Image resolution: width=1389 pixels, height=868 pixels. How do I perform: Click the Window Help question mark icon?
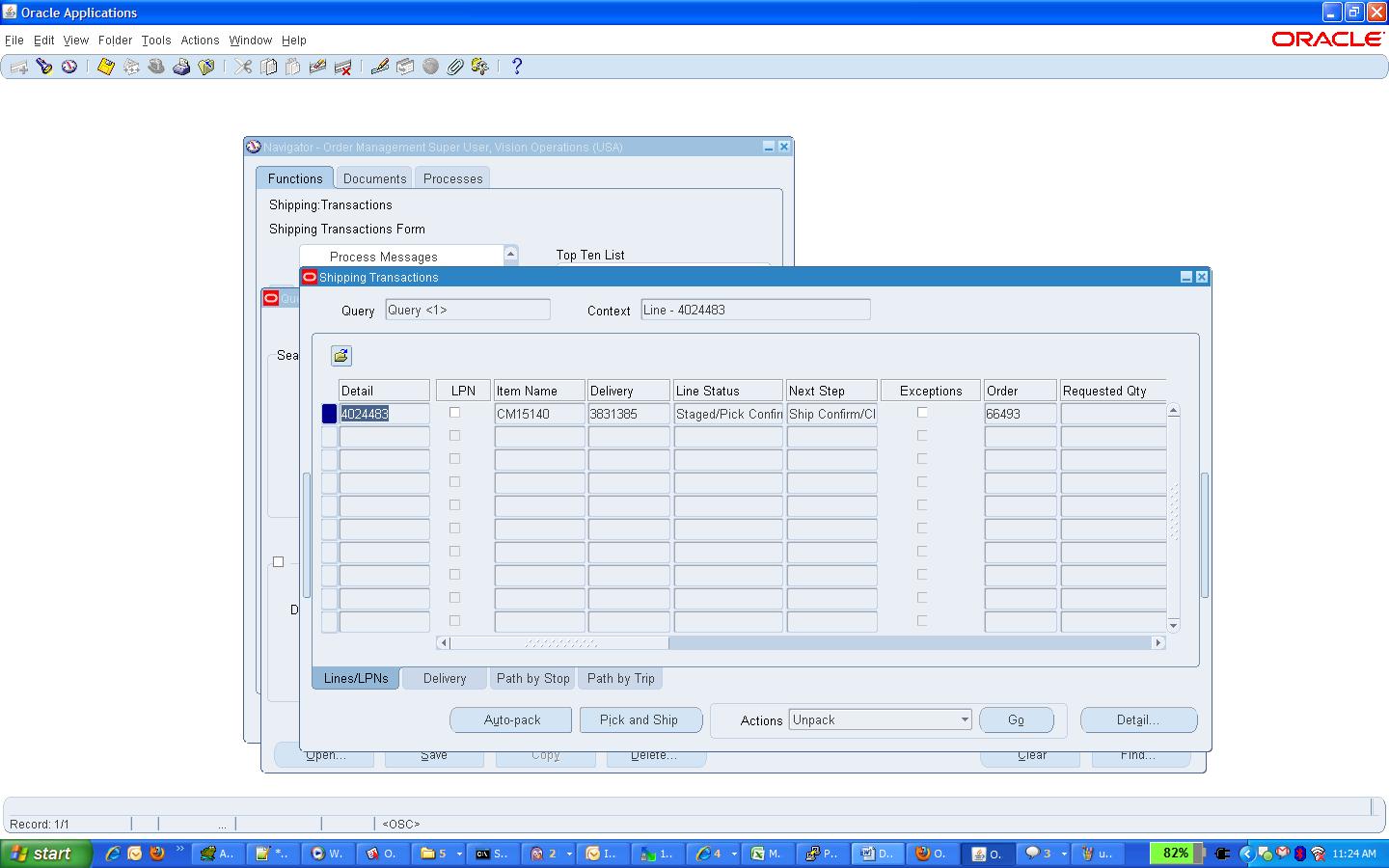(x=517, y=67)
